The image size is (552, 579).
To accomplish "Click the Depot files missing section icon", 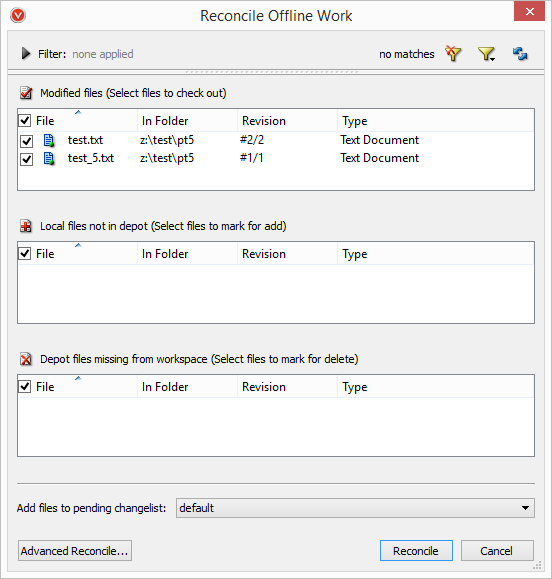I will click(26, 359).
